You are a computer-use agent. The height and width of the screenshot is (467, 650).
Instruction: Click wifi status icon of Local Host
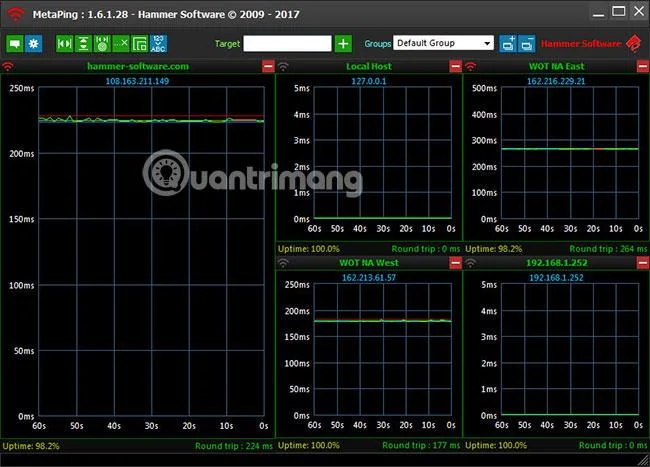283,66
